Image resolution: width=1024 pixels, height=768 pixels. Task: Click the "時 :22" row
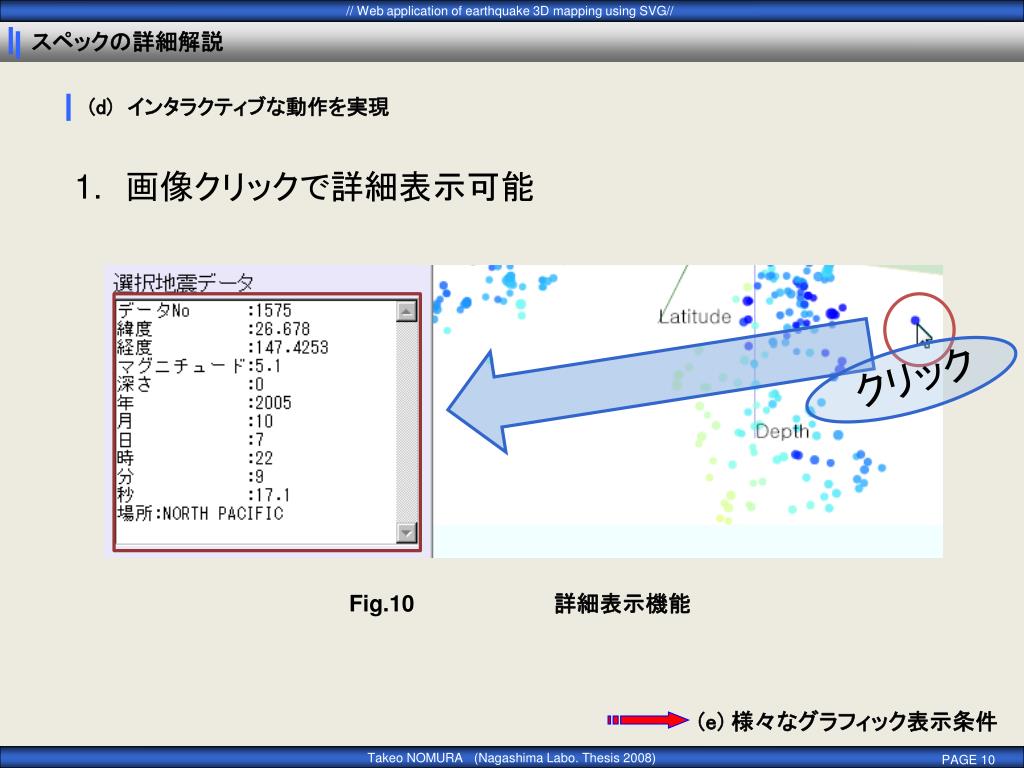[x=195, y=458]
